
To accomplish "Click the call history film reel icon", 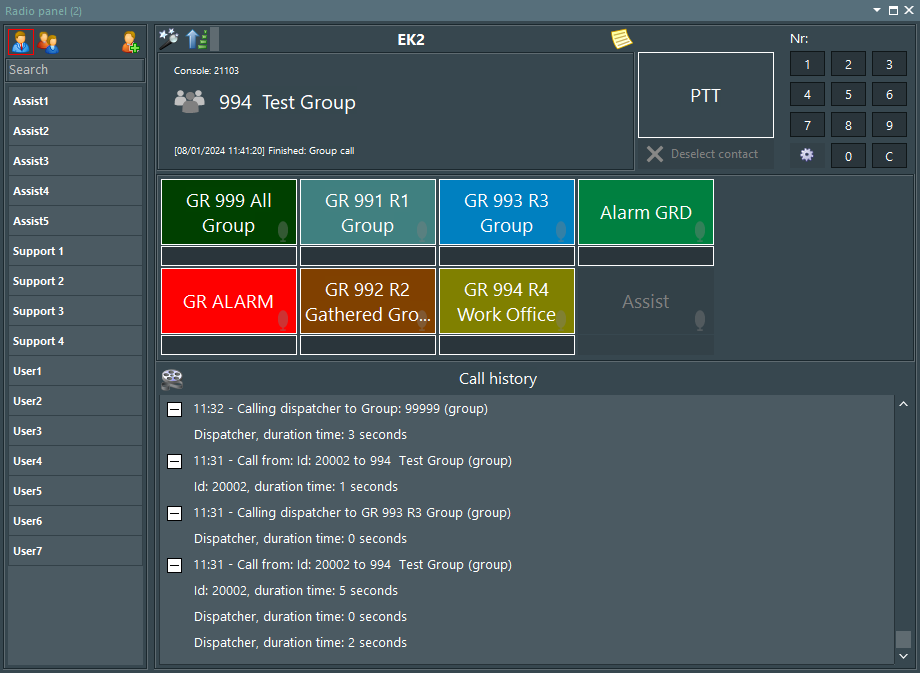I will tap(172, 379).
